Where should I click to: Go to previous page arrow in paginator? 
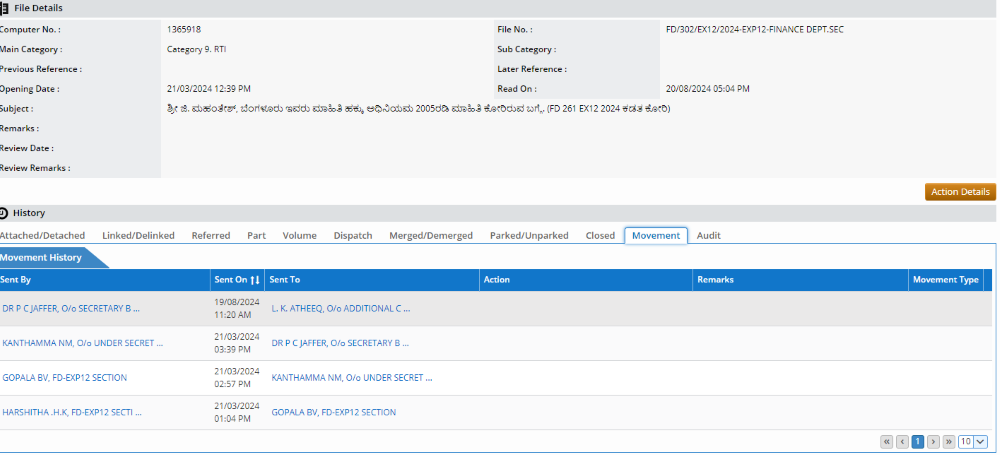[902, 441]
